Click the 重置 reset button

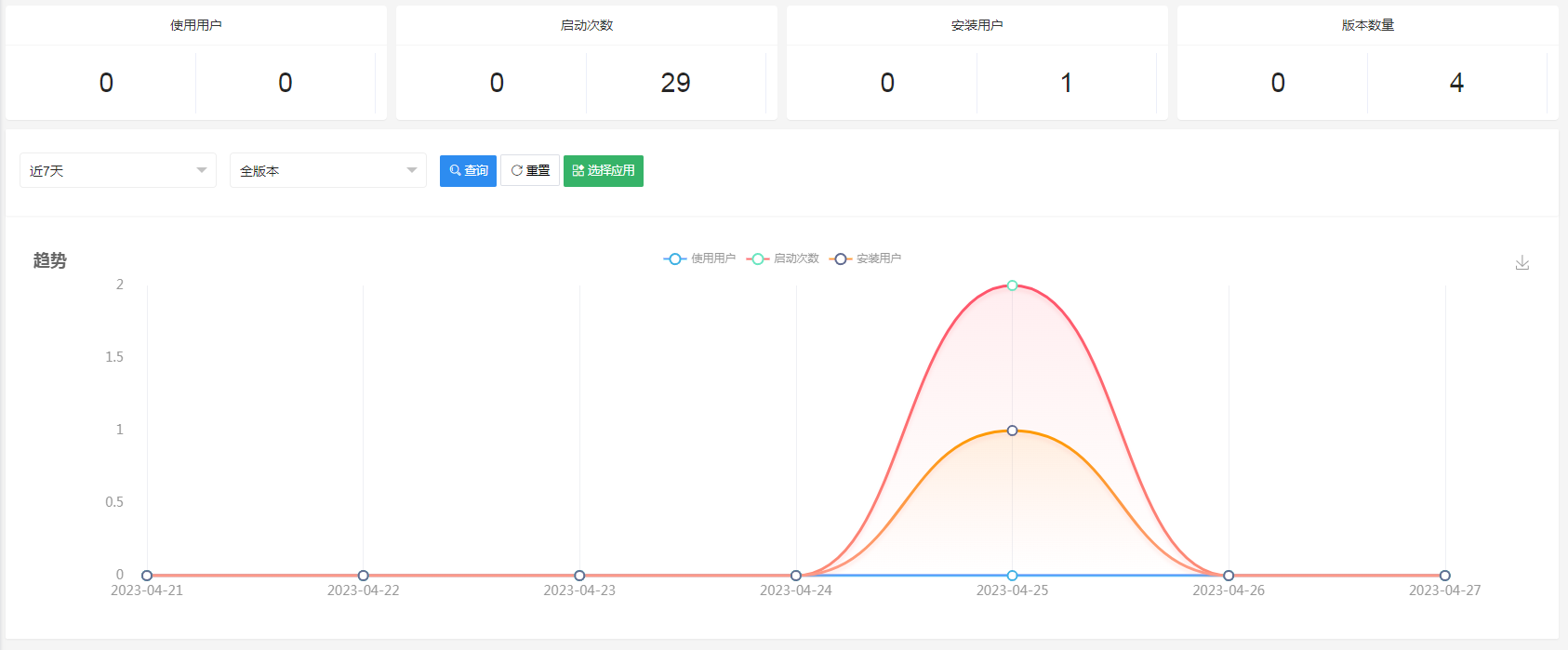530,170
